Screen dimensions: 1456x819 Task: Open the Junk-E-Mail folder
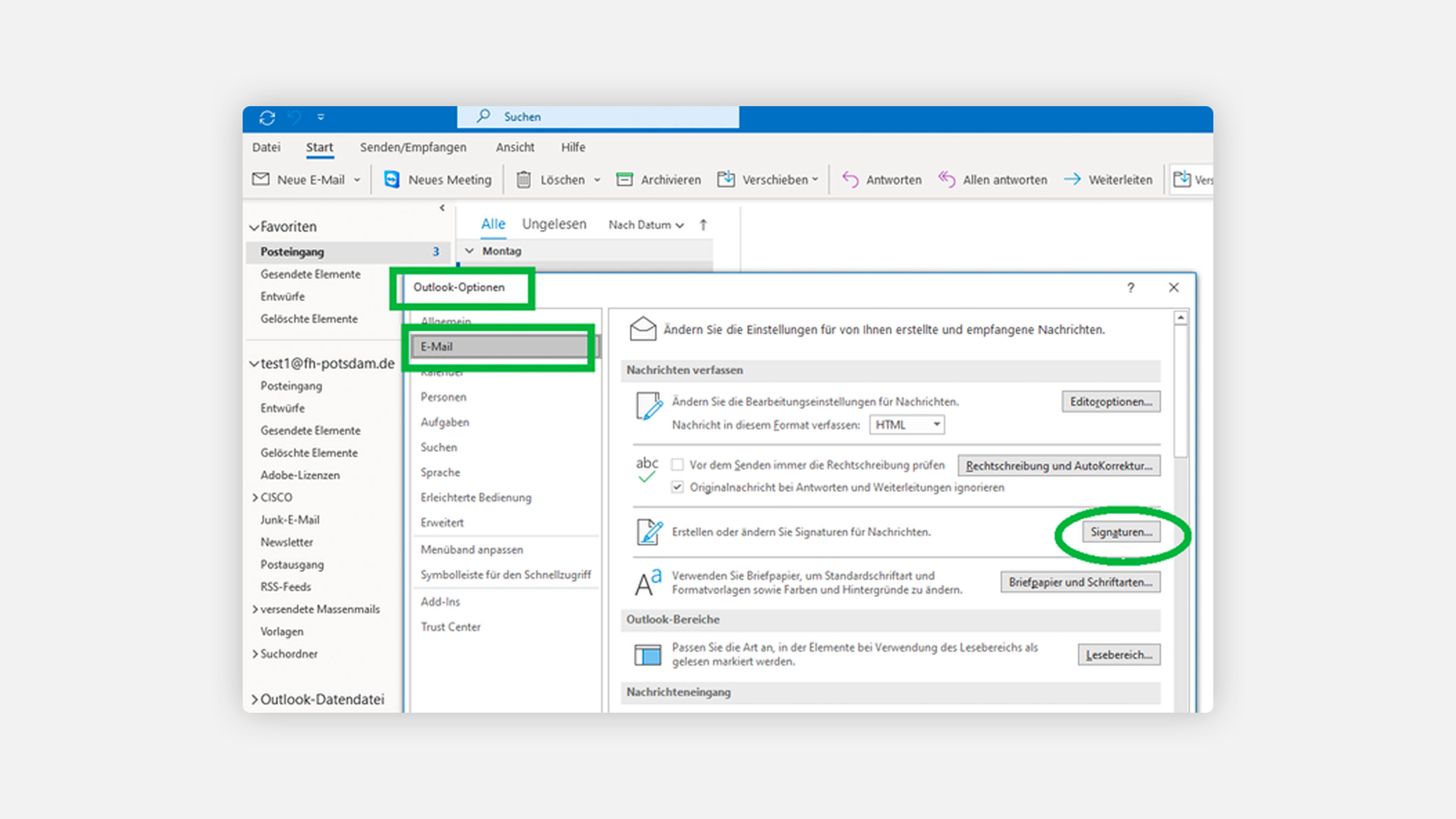[290, 520]
